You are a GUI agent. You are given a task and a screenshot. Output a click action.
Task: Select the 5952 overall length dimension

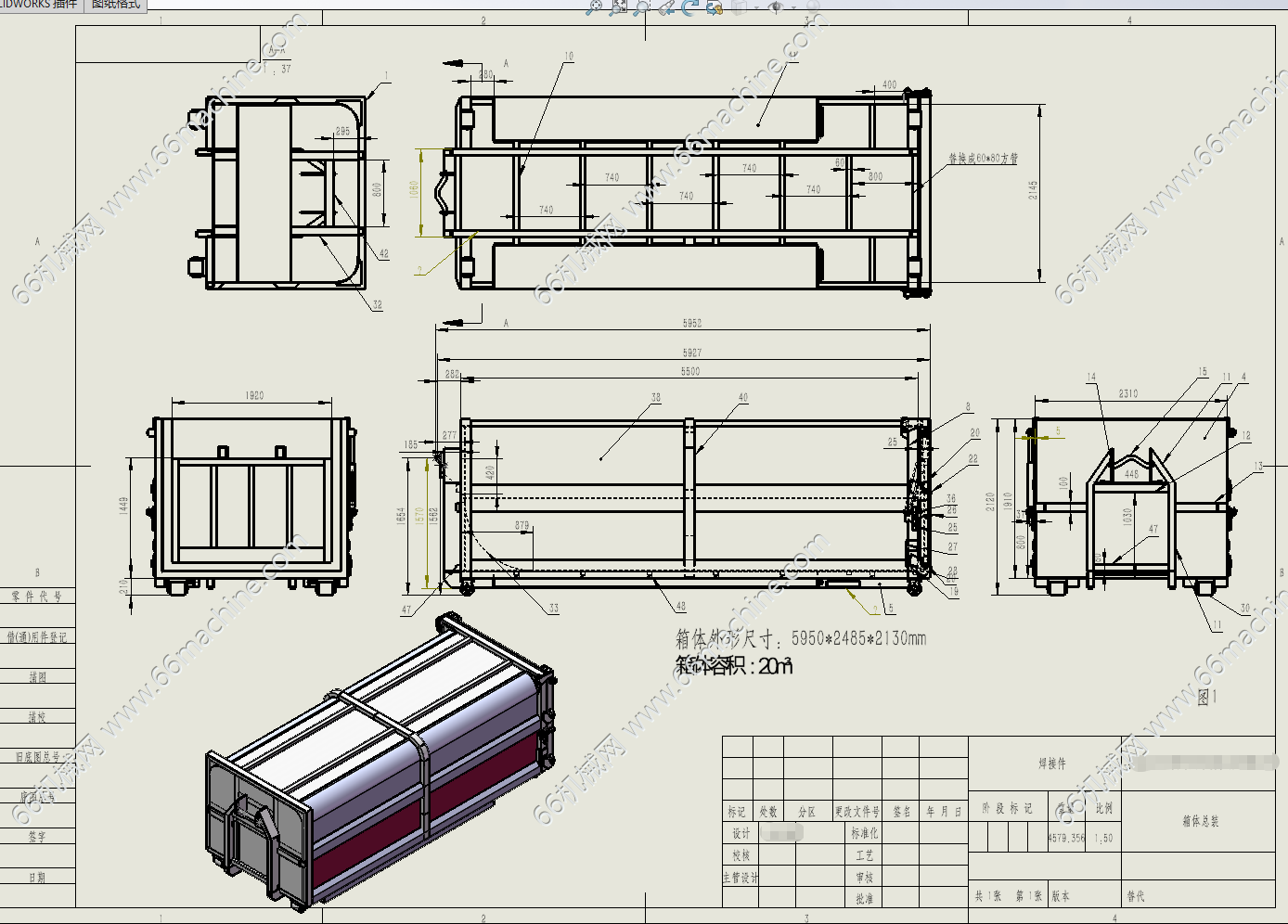pos(692,323)
